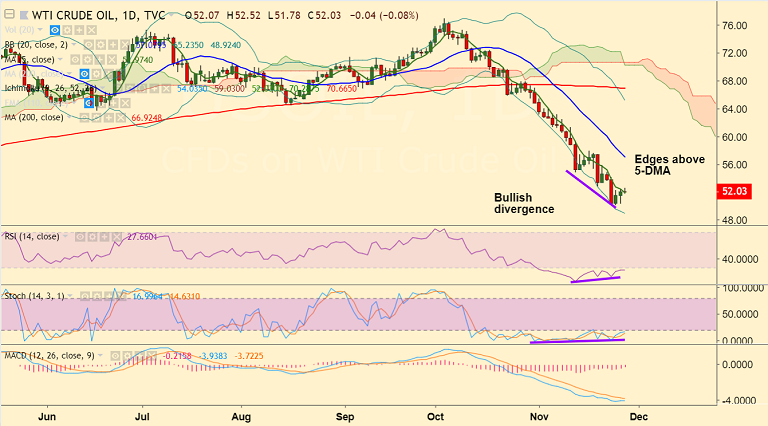The width and height of the screenshot is (768, 426).
Task: Click the plus icon on the EMA (110) row
Action: click(114, 103)
